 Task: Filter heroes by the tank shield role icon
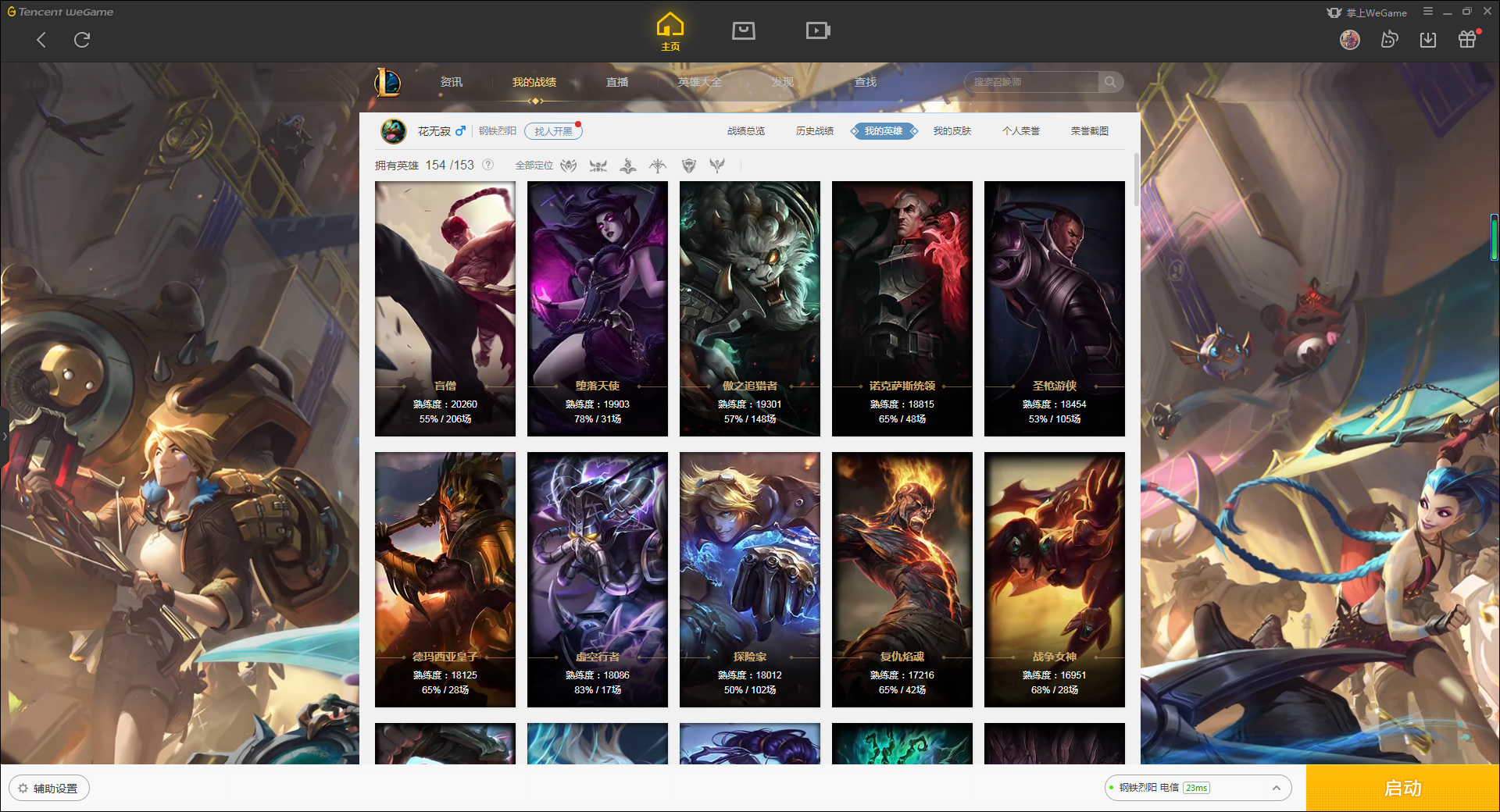pyautogui.click(x=688, y=166)
